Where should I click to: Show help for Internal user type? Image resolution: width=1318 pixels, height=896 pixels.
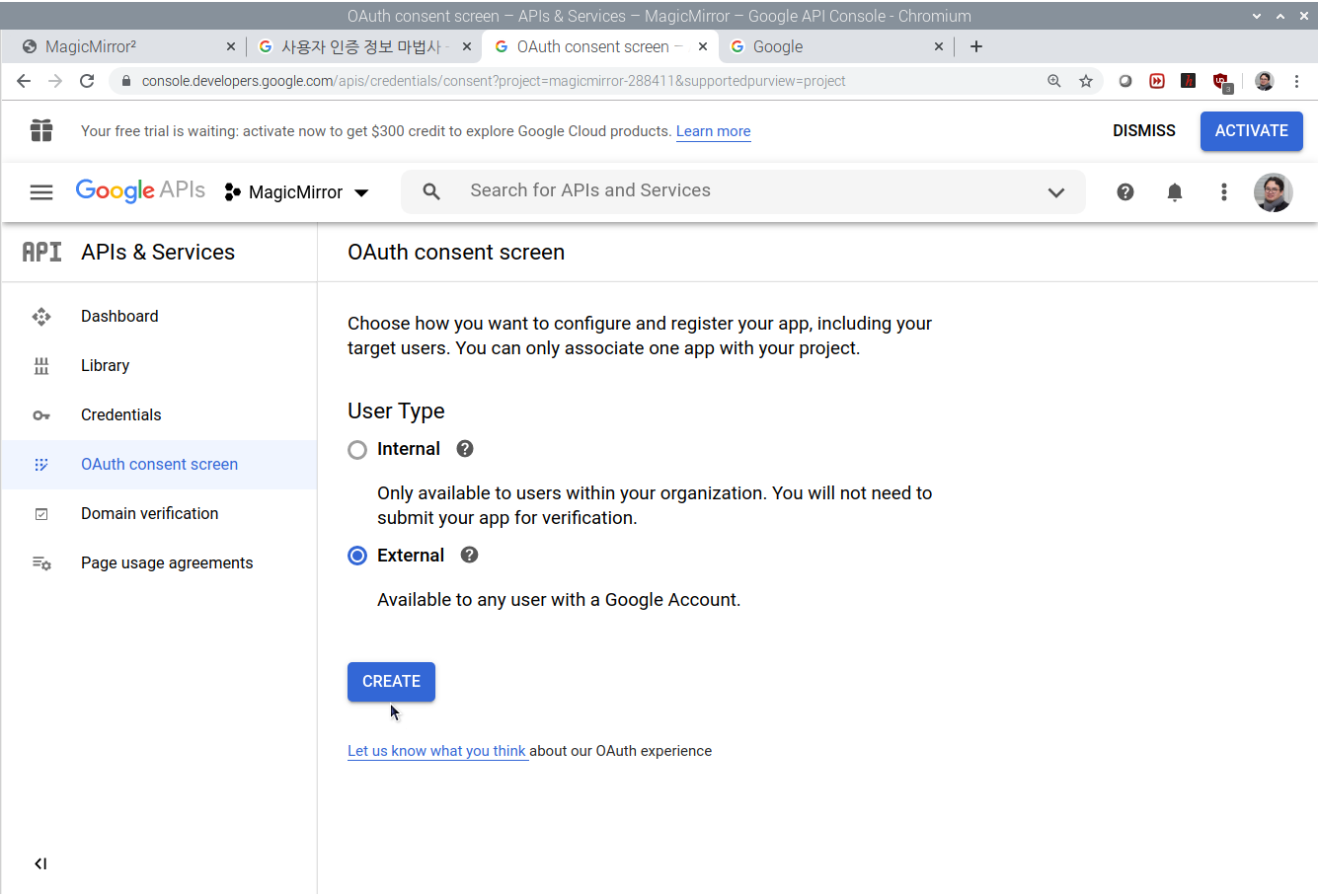pos(465,449)
